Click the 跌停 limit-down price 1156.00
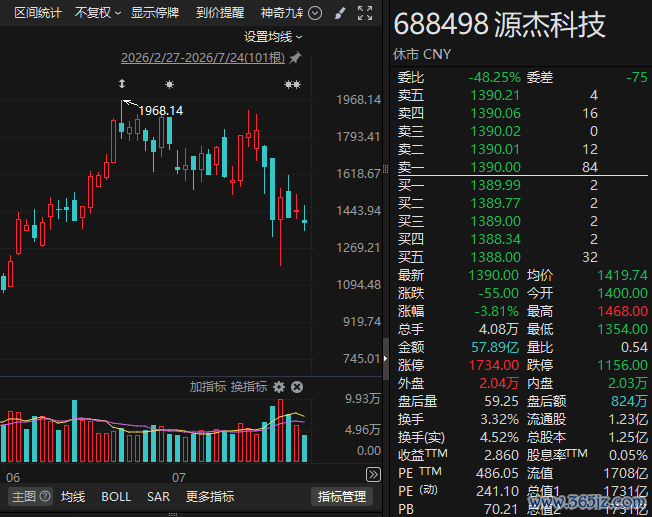Viewport: 652px width, 517px height. (622, 365)
